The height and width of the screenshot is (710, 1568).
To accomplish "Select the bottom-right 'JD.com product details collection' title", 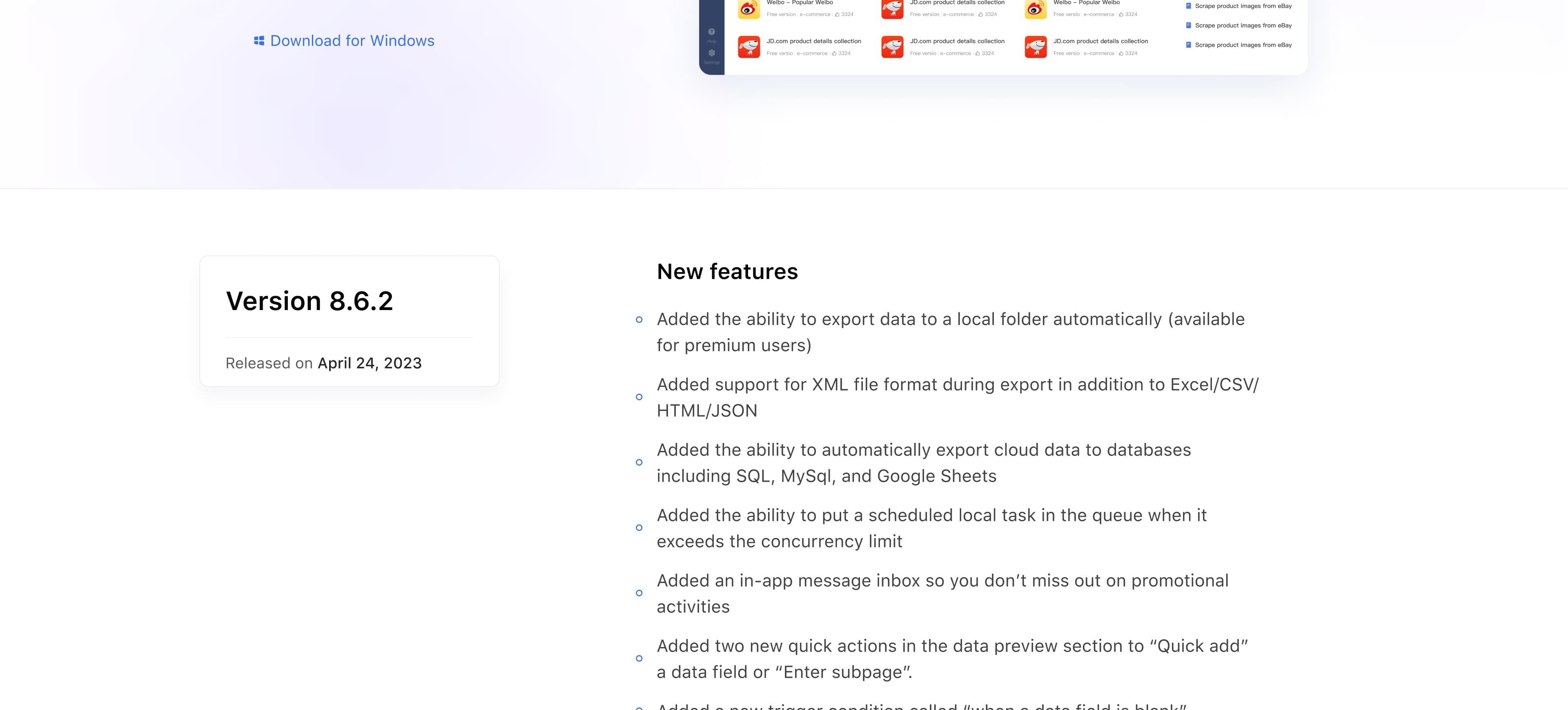I will tap(1100, 41).
